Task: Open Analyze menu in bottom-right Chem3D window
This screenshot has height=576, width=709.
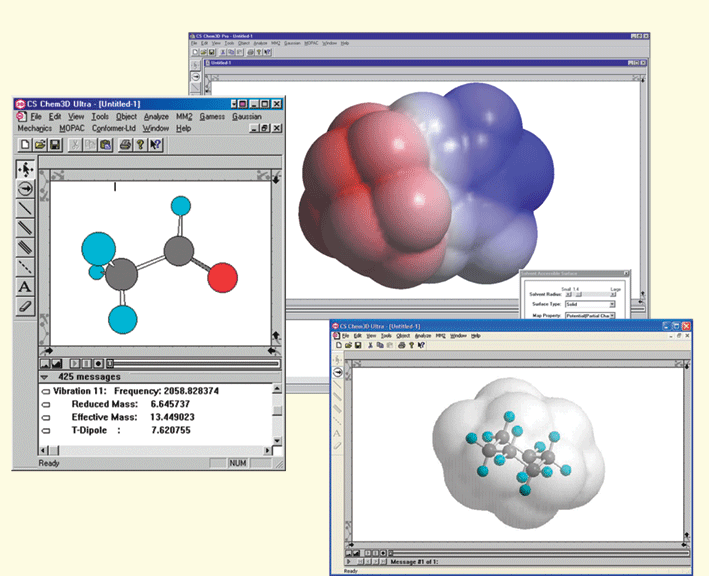Action: [423, 336]
